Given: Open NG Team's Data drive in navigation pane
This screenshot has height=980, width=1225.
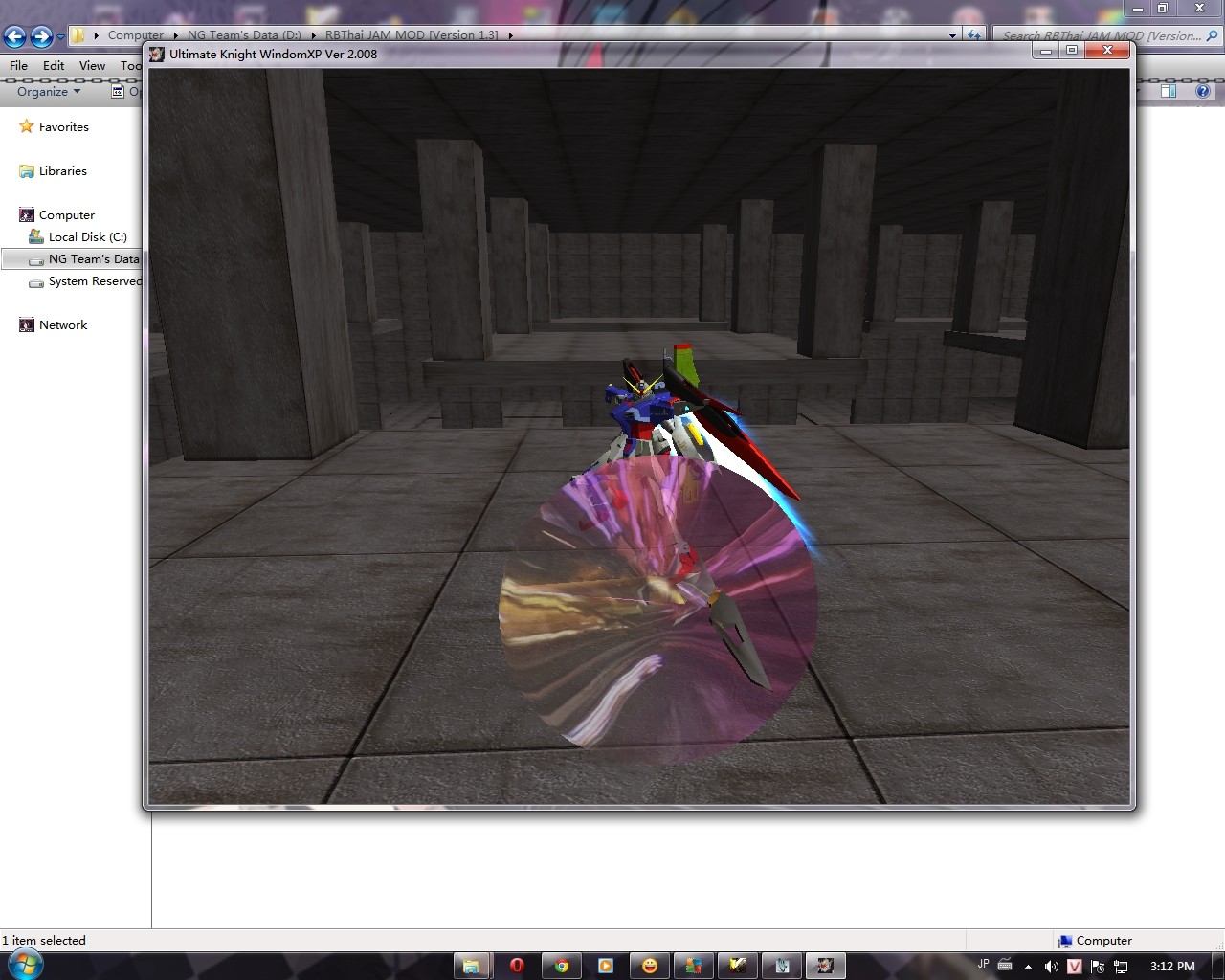Looking at the screenshot, I should pyautogui.click(x=94, y=258).
